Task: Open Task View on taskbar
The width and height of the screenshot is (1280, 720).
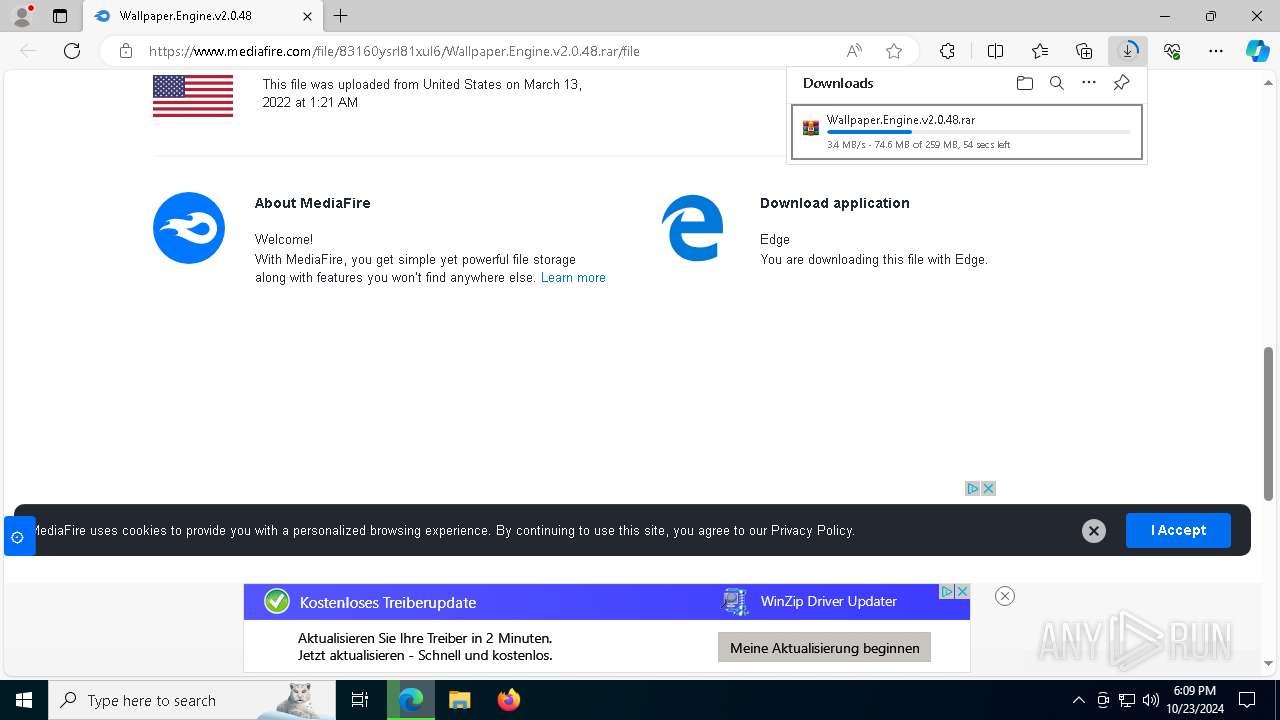Action: click(x=360, y=700)
